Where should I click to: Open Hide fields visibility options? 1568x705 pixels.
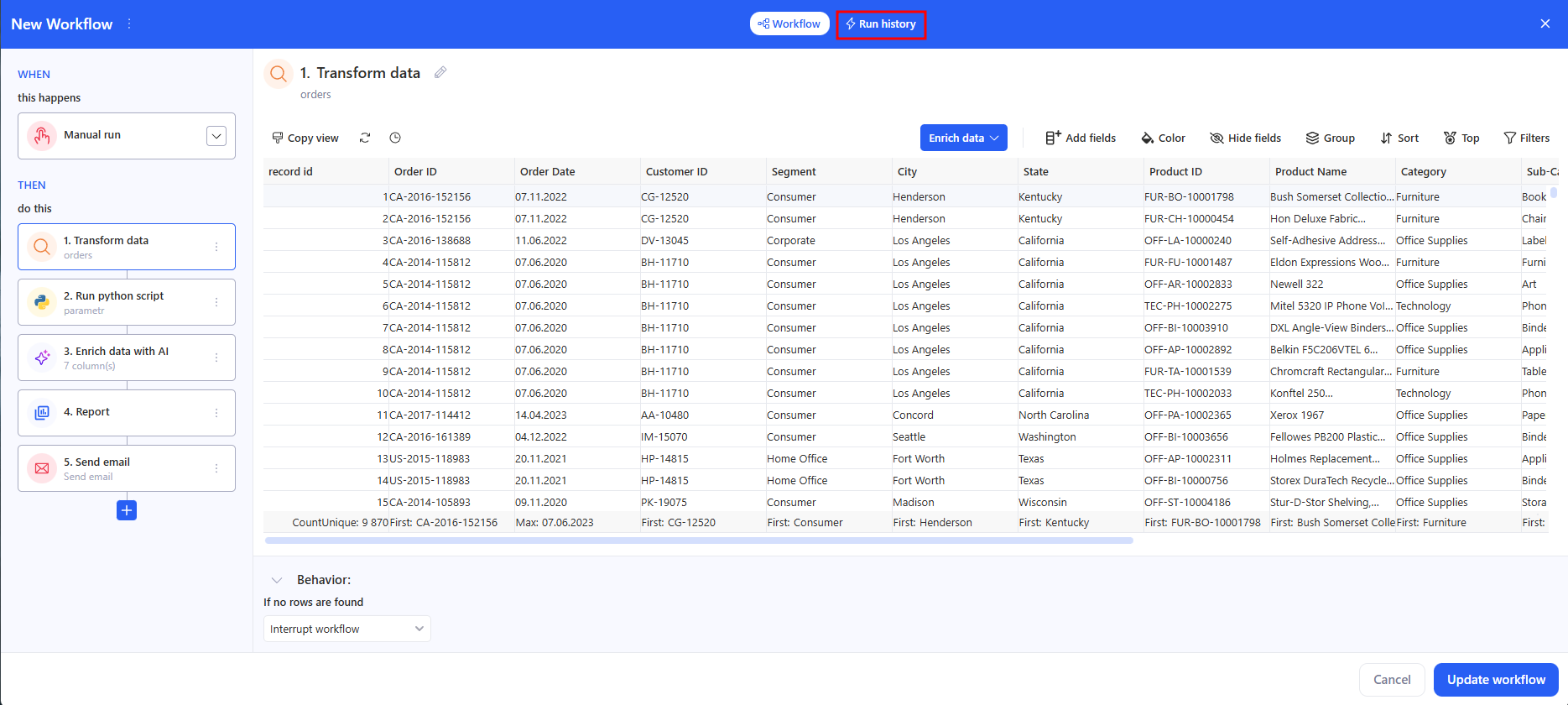point(1245,138)
